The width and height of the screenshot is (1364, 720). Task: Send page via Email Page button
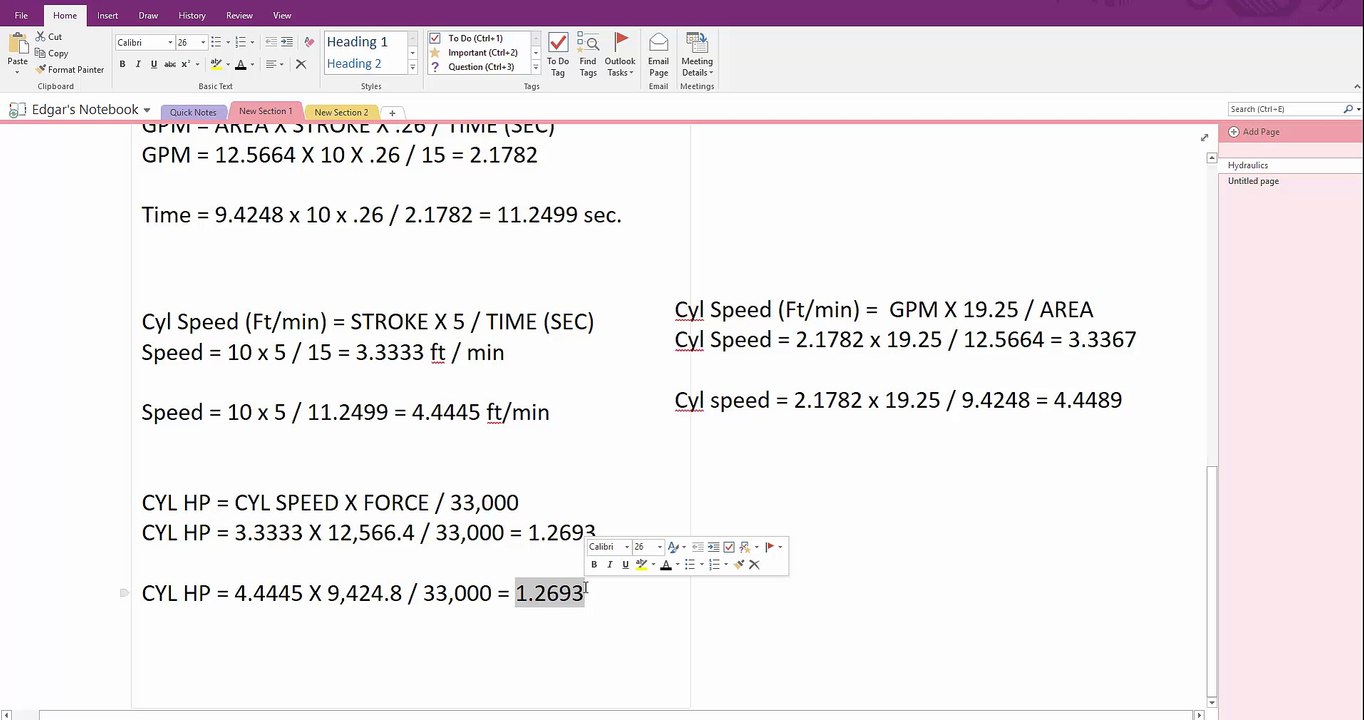click(x=658, y=55)
